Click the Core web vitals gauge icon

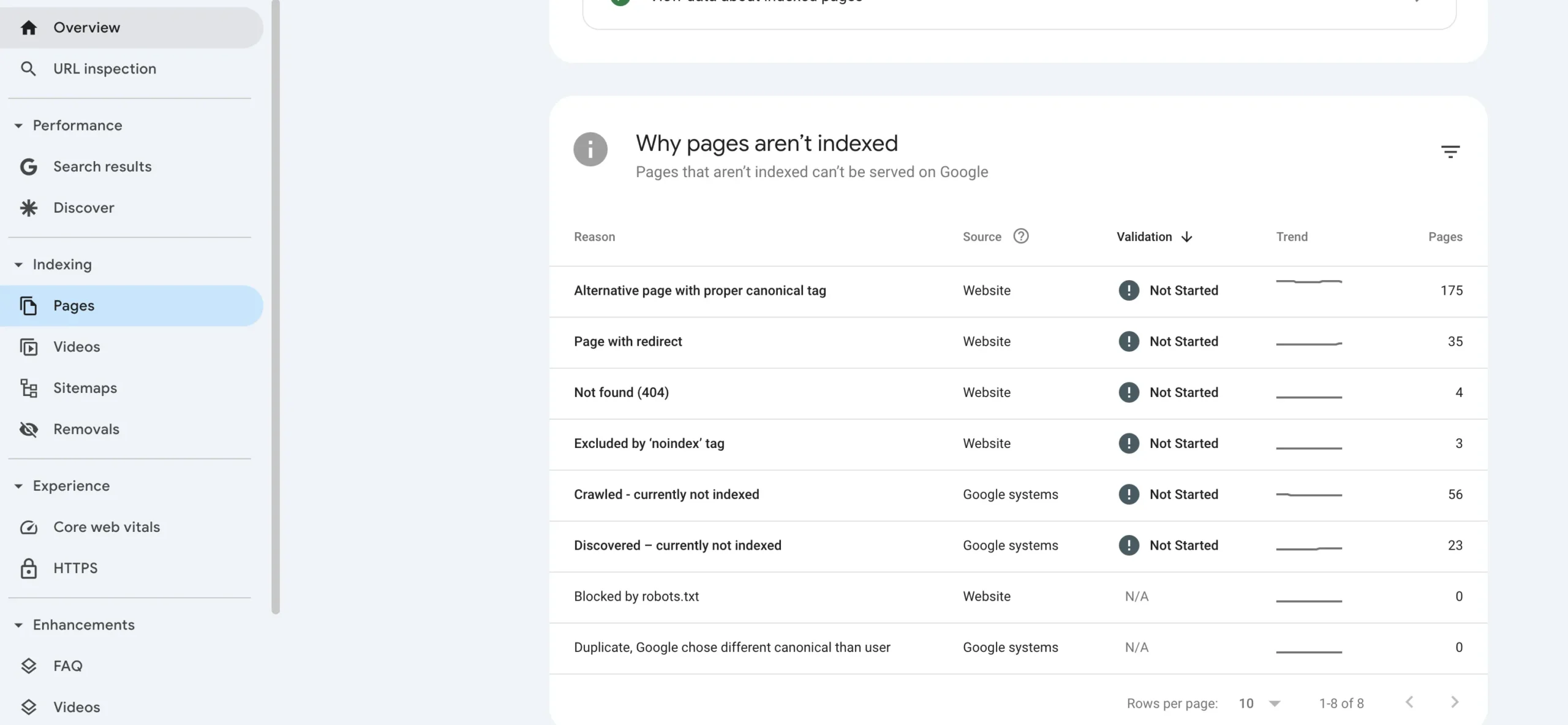[28, 527]
